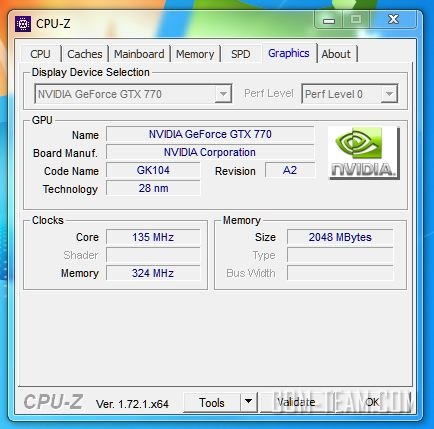Image resolution: width=434 pixels, height=429 pixels.
Task: Click the Validate button
Action: 296,402
